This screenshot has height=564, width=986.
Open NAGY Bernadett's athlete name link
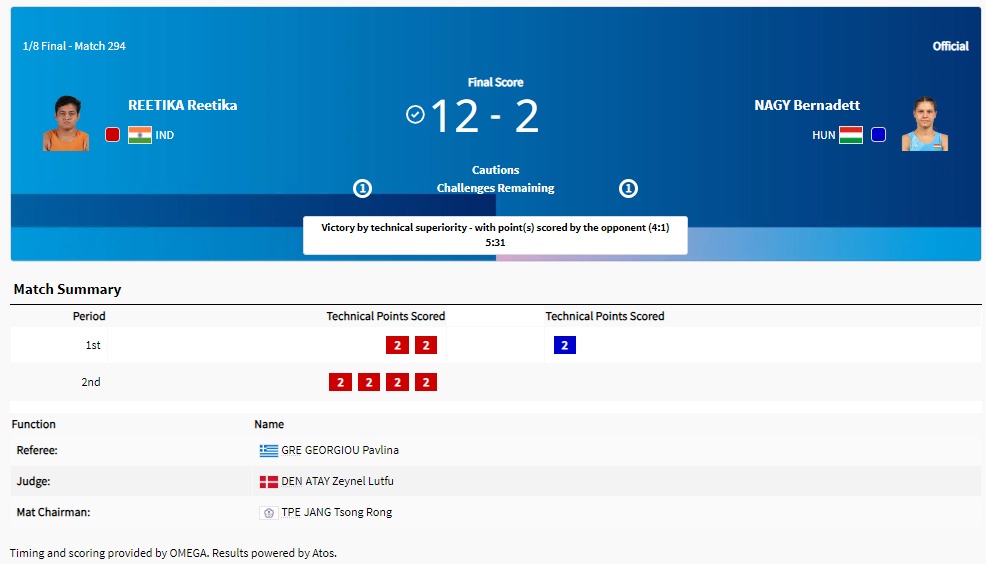tap(806, 105)
